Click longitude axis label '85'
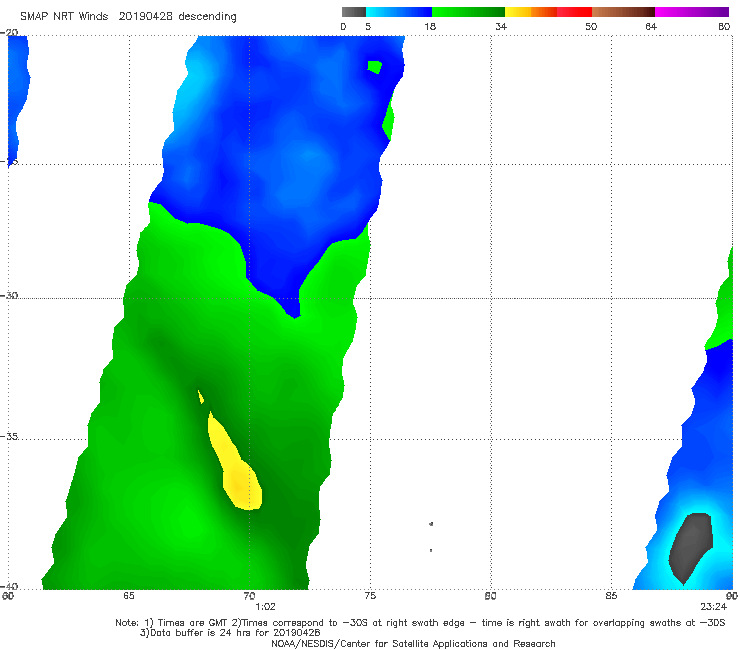Screen dimensions: 740x650 tap(611, 596)
